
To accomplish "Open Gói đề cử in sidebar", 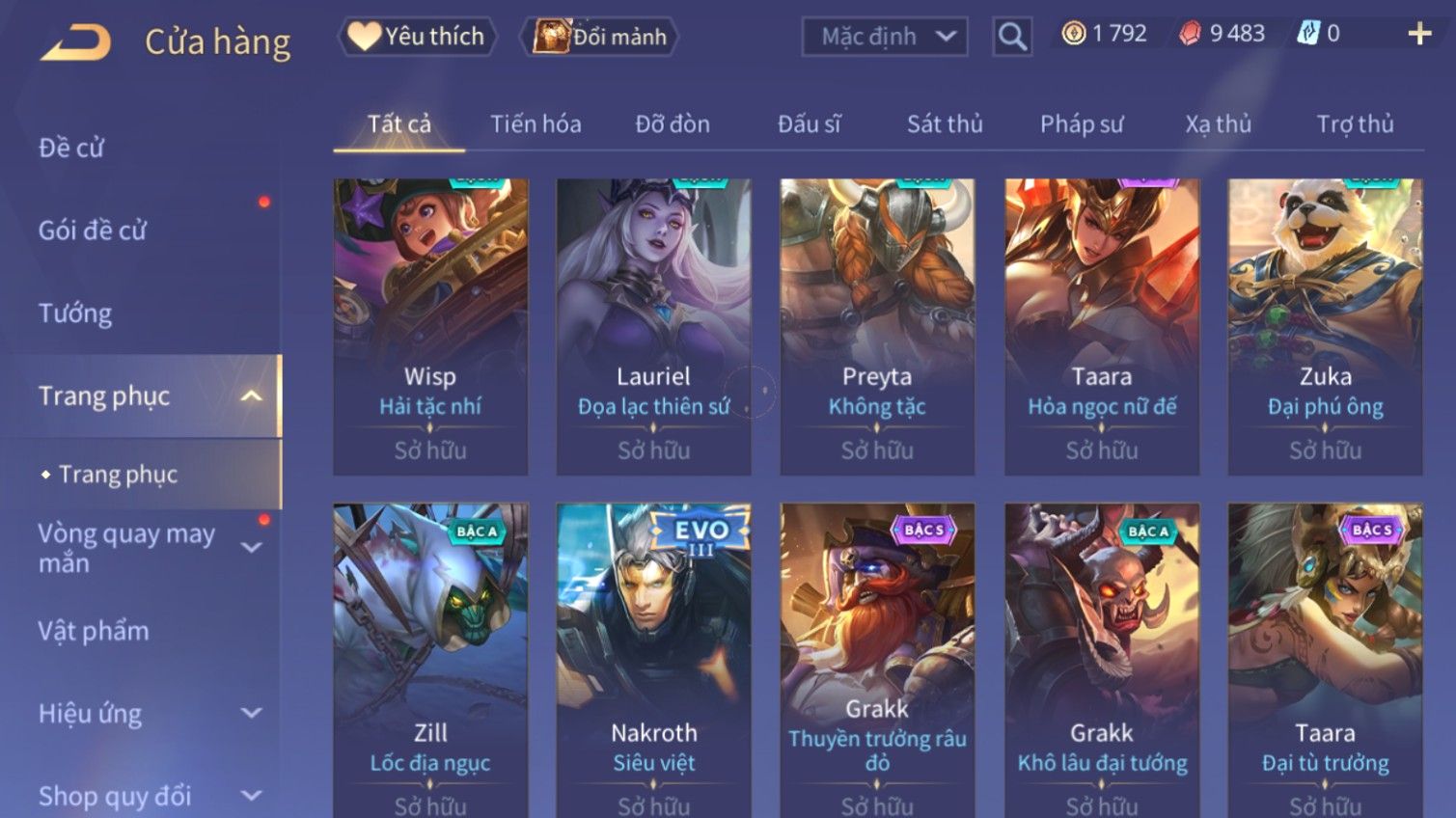I will point(93,231).
